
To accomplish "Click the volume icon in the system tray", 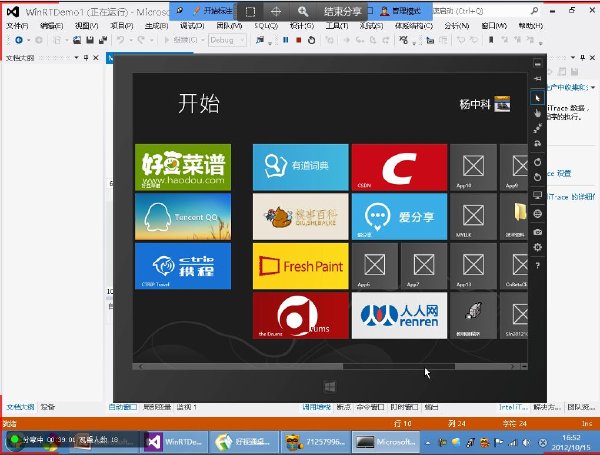I will [527, 443].
